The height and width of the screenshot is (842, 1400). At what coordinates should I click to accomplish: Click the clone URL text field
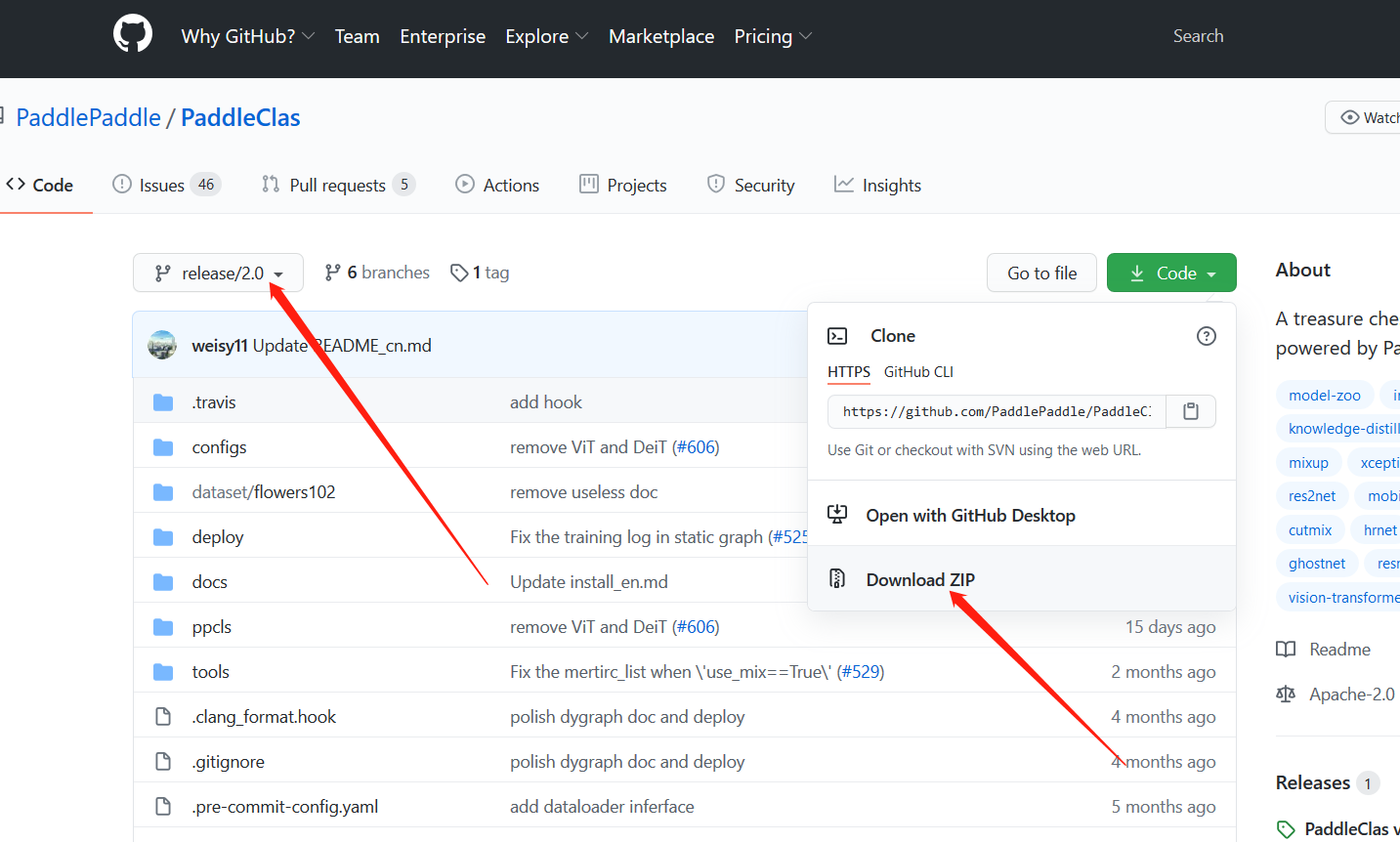(997, 411)
